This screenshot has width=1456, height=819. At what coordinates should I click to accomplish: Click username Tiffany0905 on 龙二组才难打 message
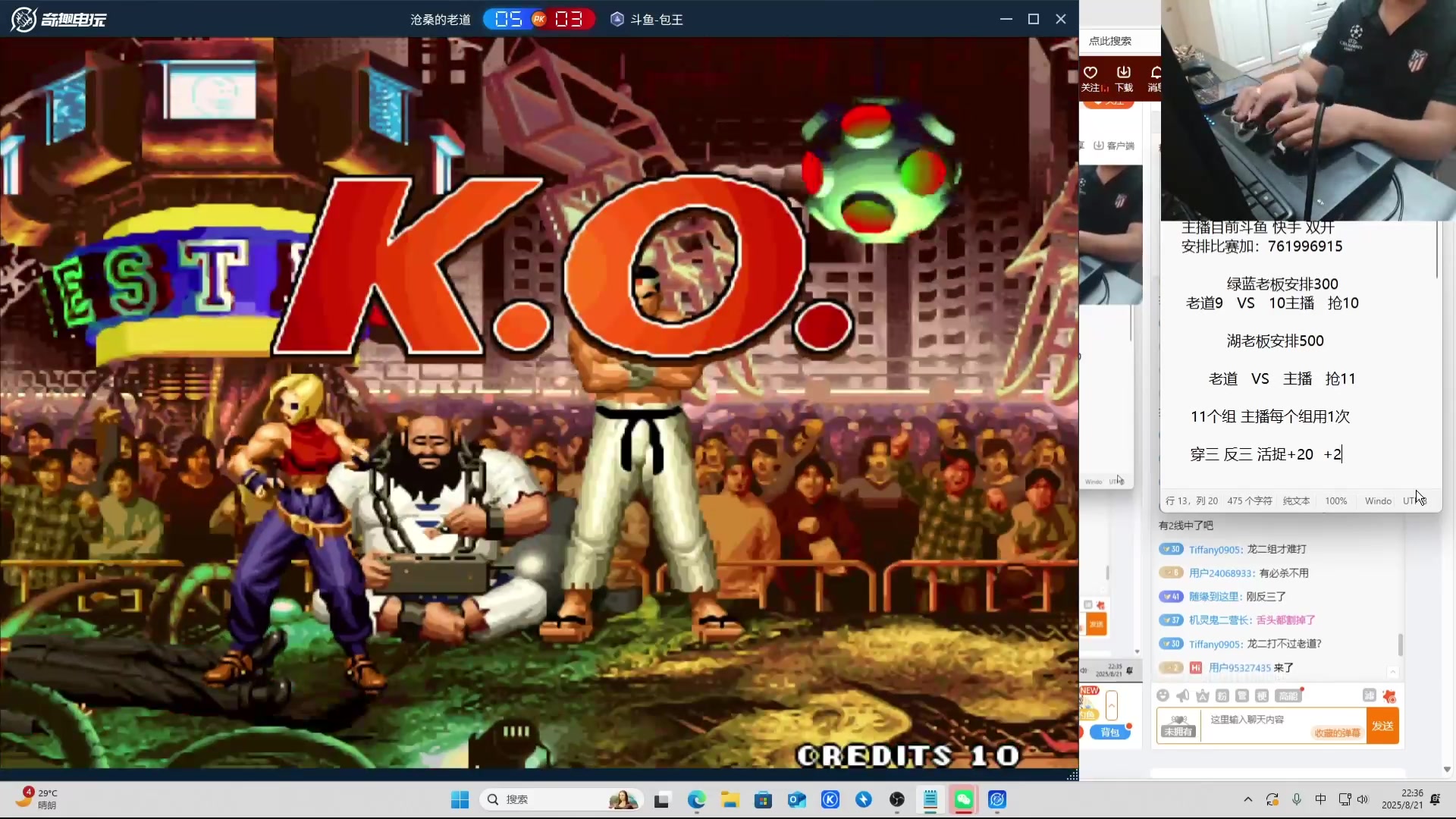pos(1216,549)
